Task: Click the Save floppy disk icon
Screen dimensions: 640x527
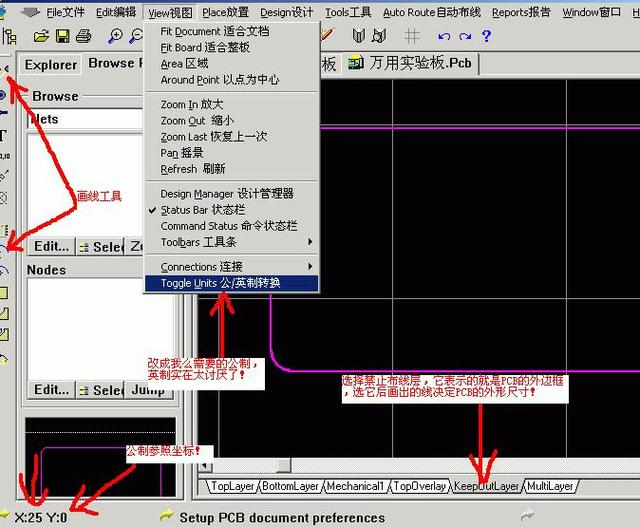Action: (x=62, y=37)
